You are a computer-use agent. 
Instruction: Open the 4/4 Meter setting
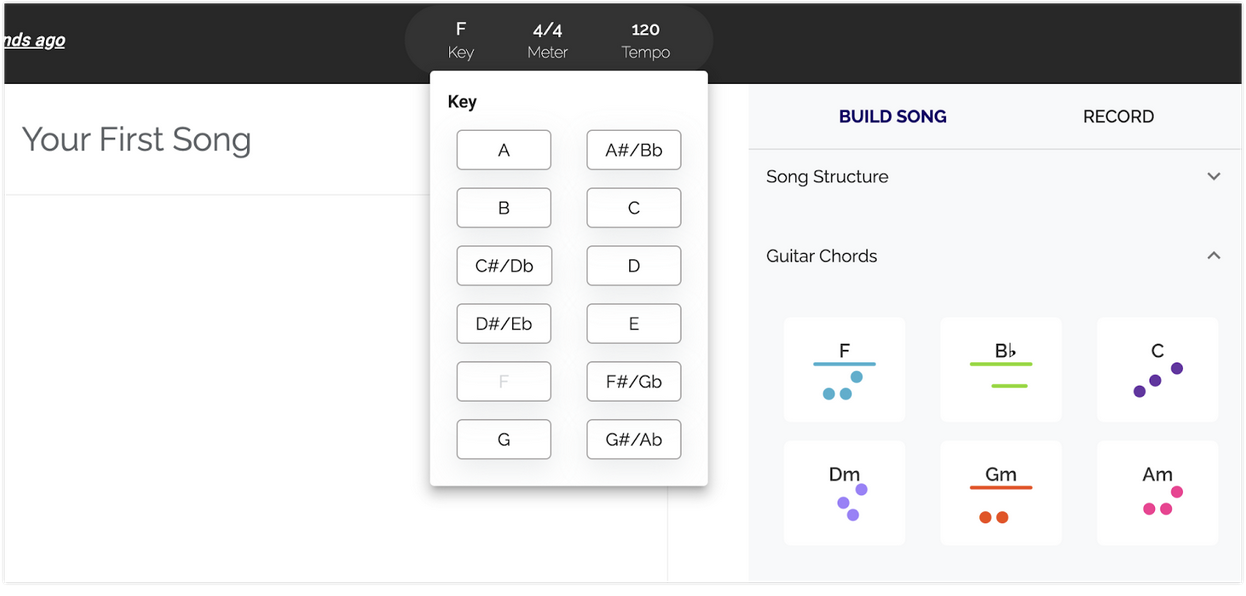[547, 40]
